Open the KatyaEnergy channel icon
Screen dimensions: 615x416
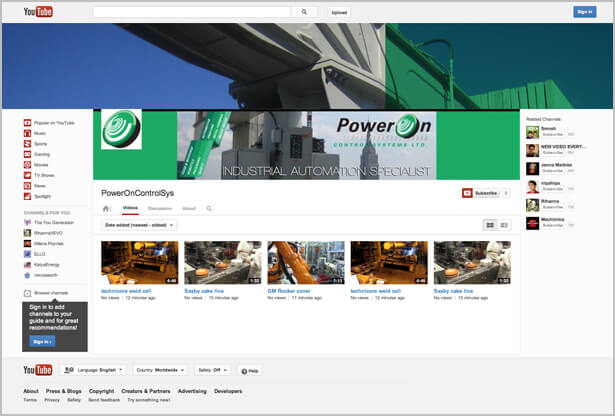[x=27, y=265]
